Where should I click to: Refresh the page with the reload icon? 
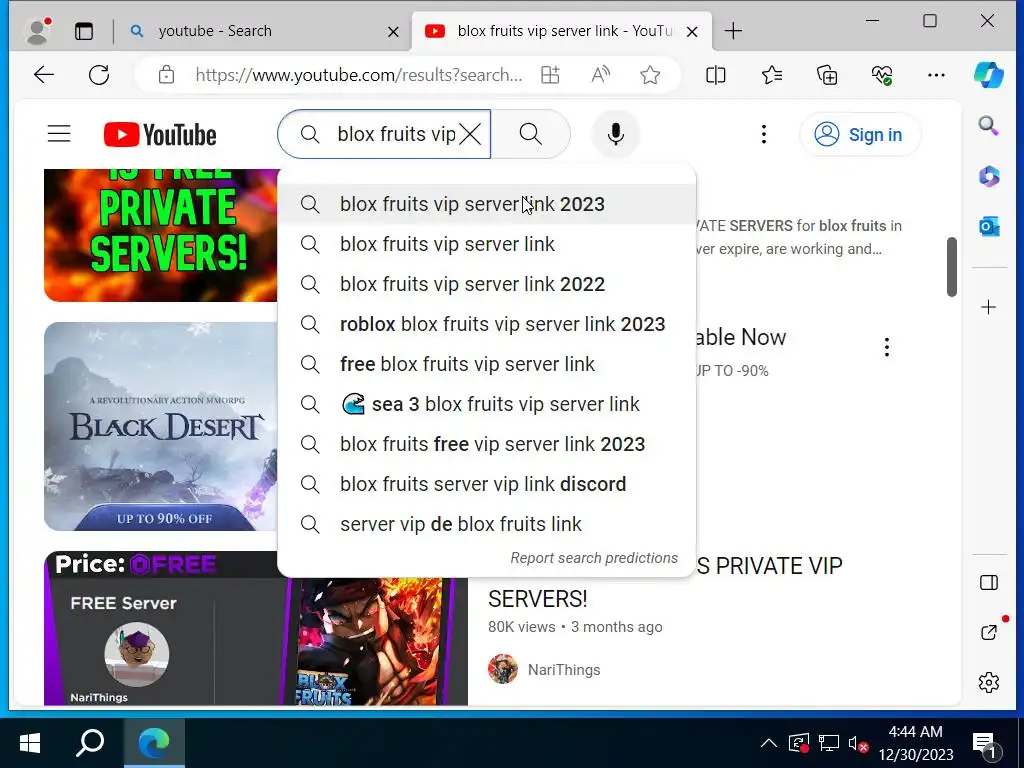[x=99, y=75]
